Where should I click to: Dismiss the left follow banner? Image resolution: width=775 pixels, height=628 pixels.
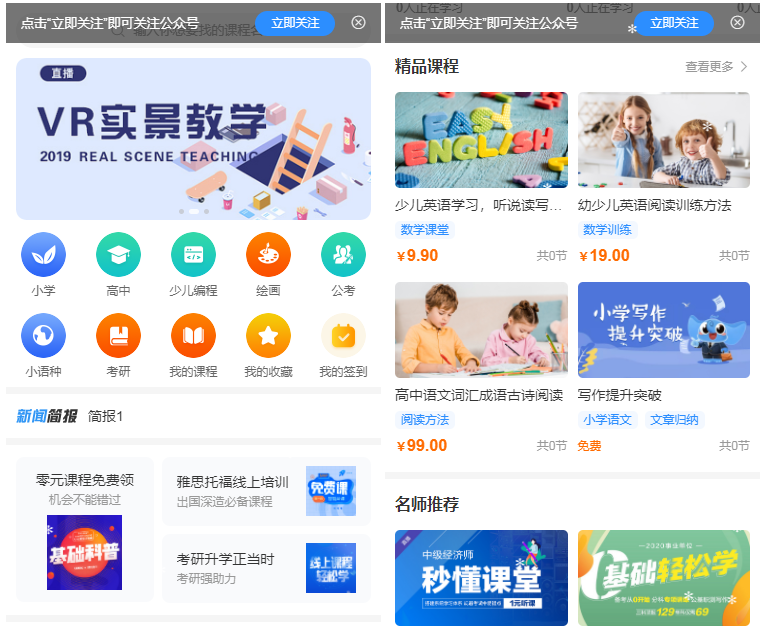358,22
